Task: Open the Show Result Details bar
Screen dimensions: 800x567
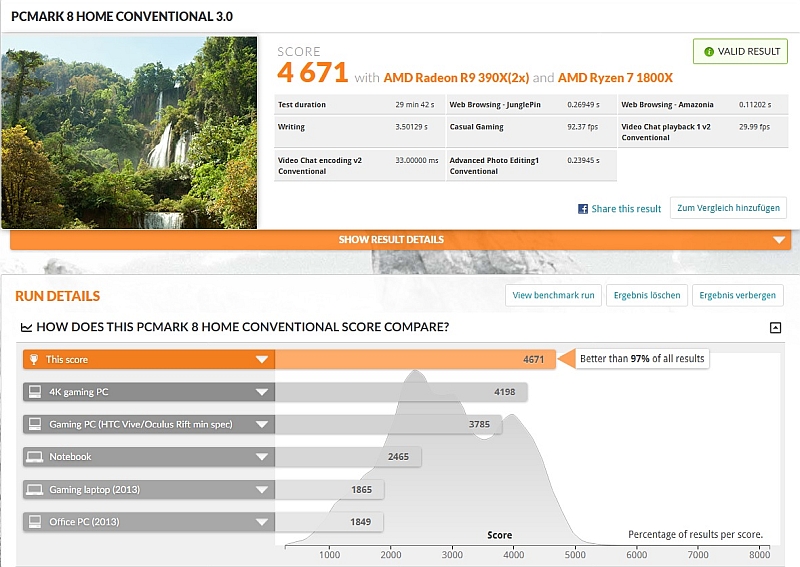Action: click(x=401, y=240)
